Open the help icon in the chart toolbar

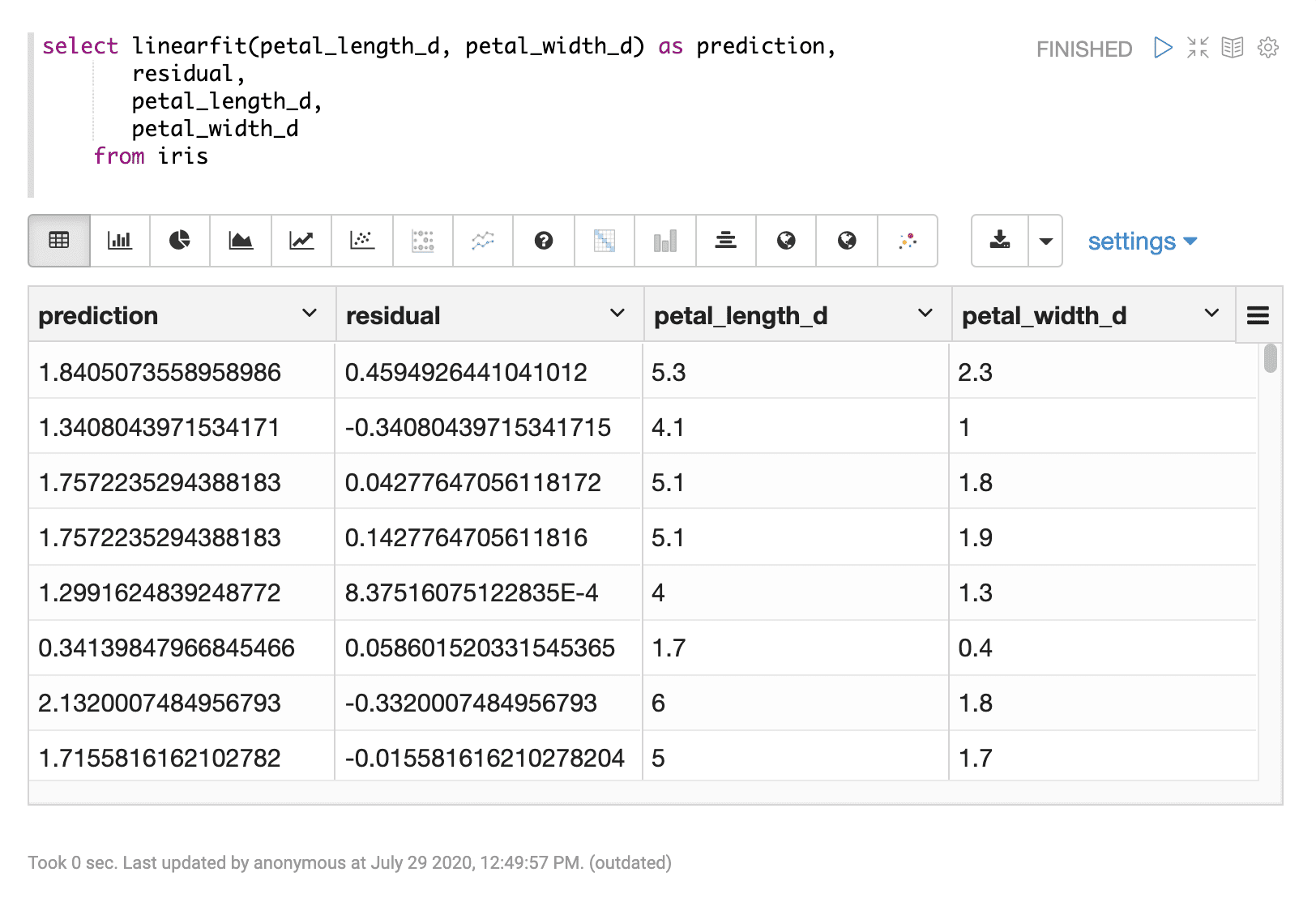click(x=543, y=241)
